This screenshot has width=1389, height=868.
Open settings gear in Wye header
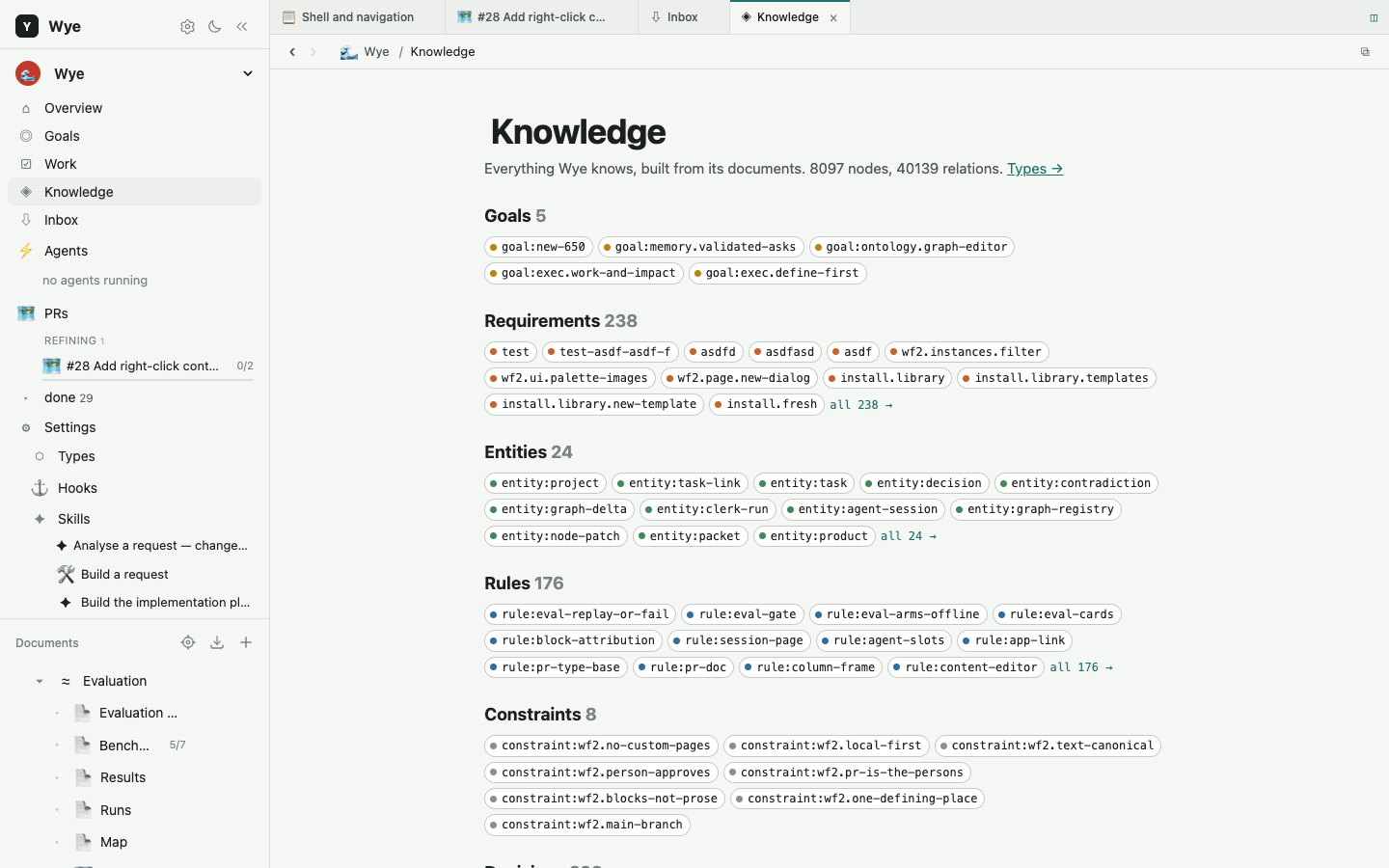(187, 27)
